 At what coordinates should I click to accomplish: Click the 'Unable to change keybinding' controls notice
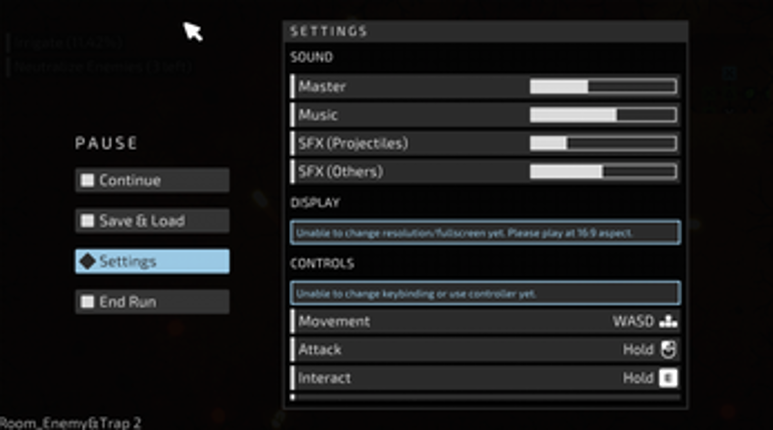click(485, 293)
